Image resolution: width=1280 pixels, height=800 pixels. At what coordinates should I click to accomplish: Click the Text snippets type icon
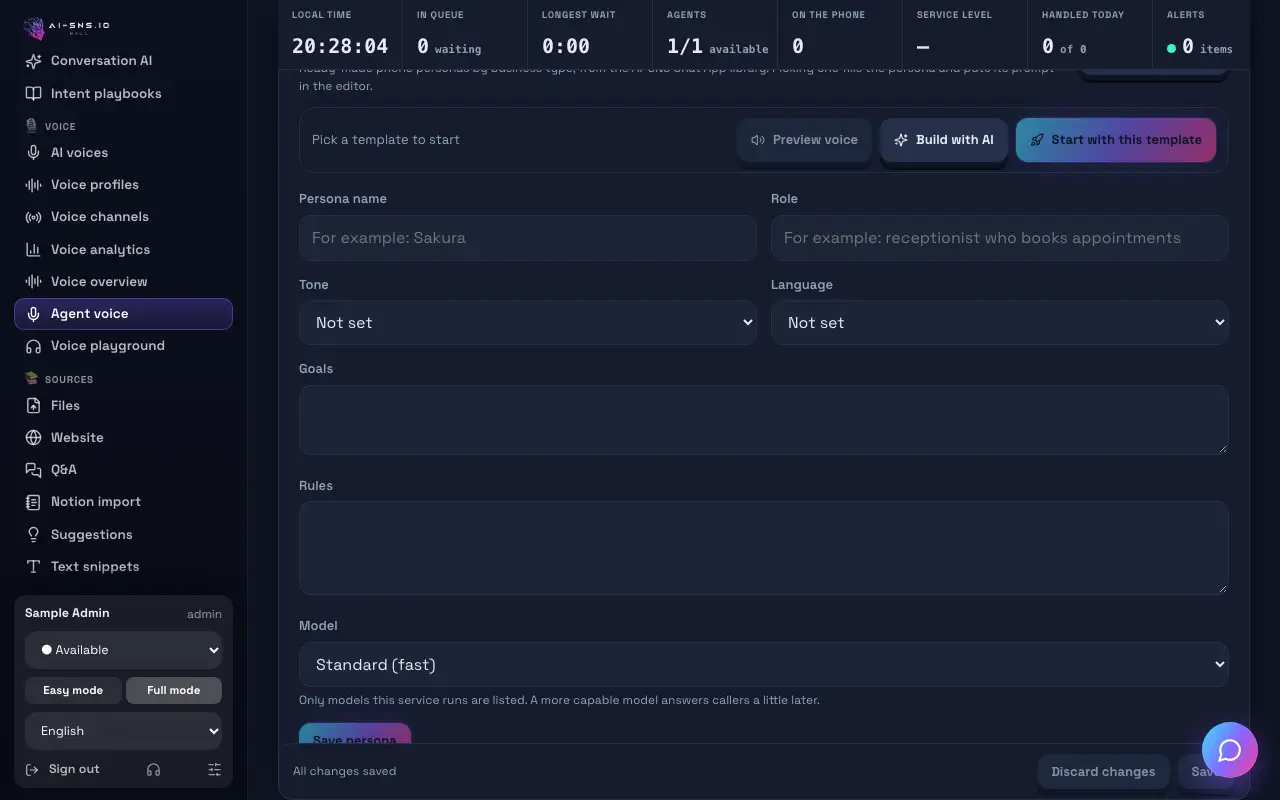pyautogui.click(x=33, y=567)
